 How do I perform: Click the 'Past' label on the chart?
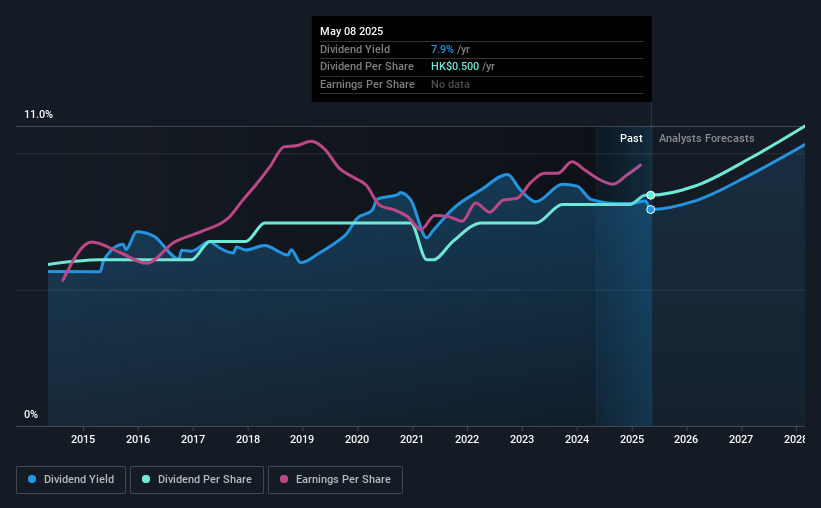tap(631, 138)
